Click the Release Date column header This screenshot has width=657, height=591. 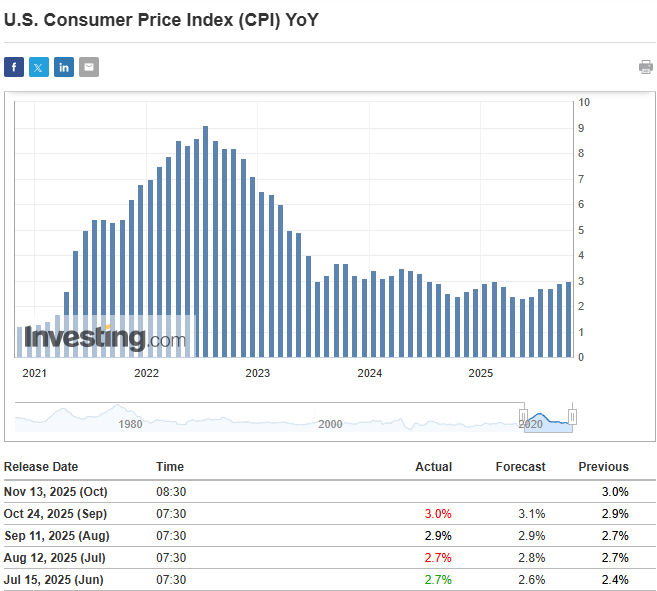(x=41, y=467)
